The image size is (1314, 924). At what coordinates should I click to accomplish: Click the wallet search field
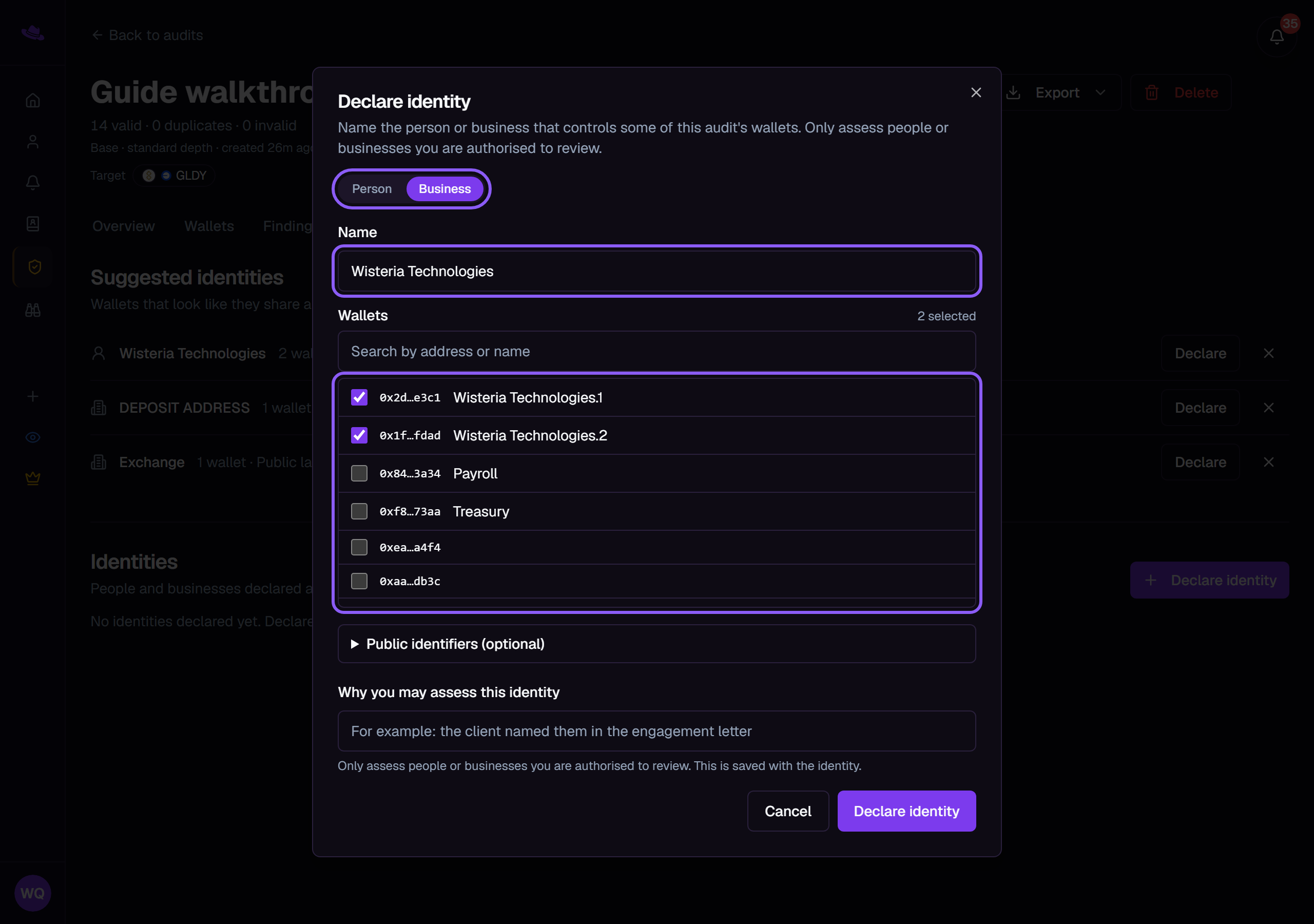(656, 352)
